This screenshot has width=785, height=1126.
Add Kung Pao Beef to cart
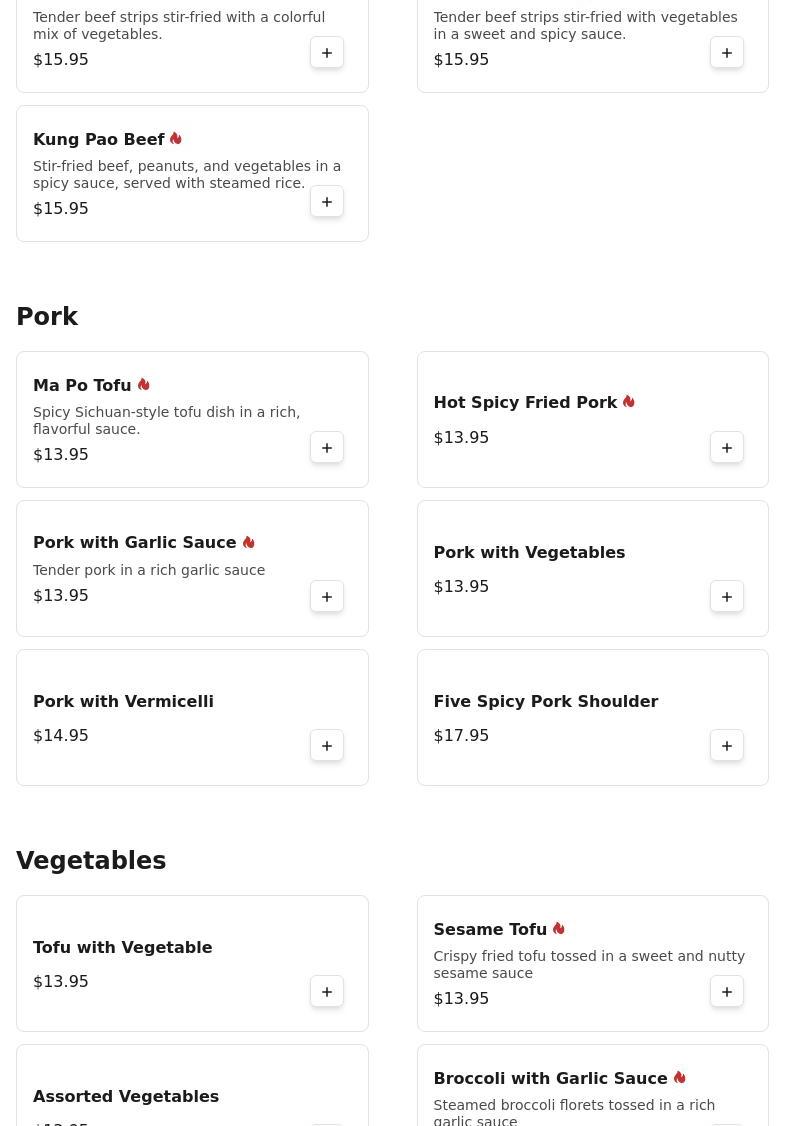coord(327,202)
